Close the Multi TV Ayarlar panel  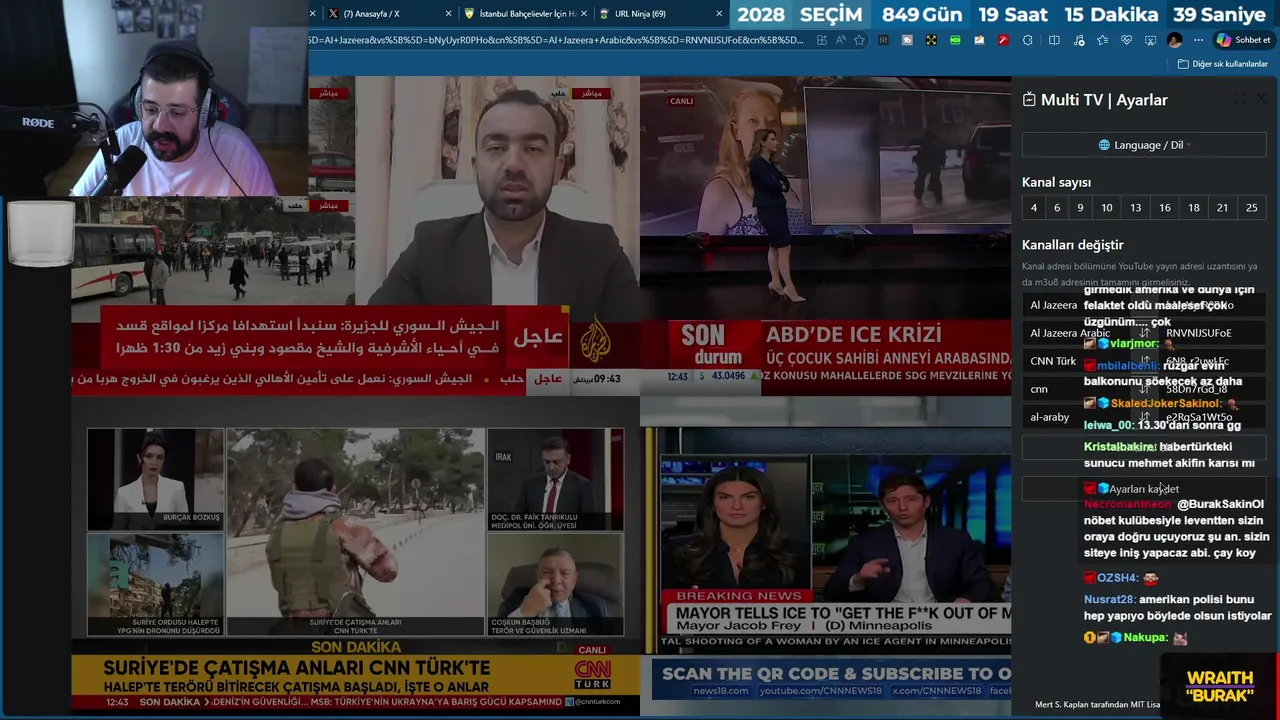click(1261, 99)
